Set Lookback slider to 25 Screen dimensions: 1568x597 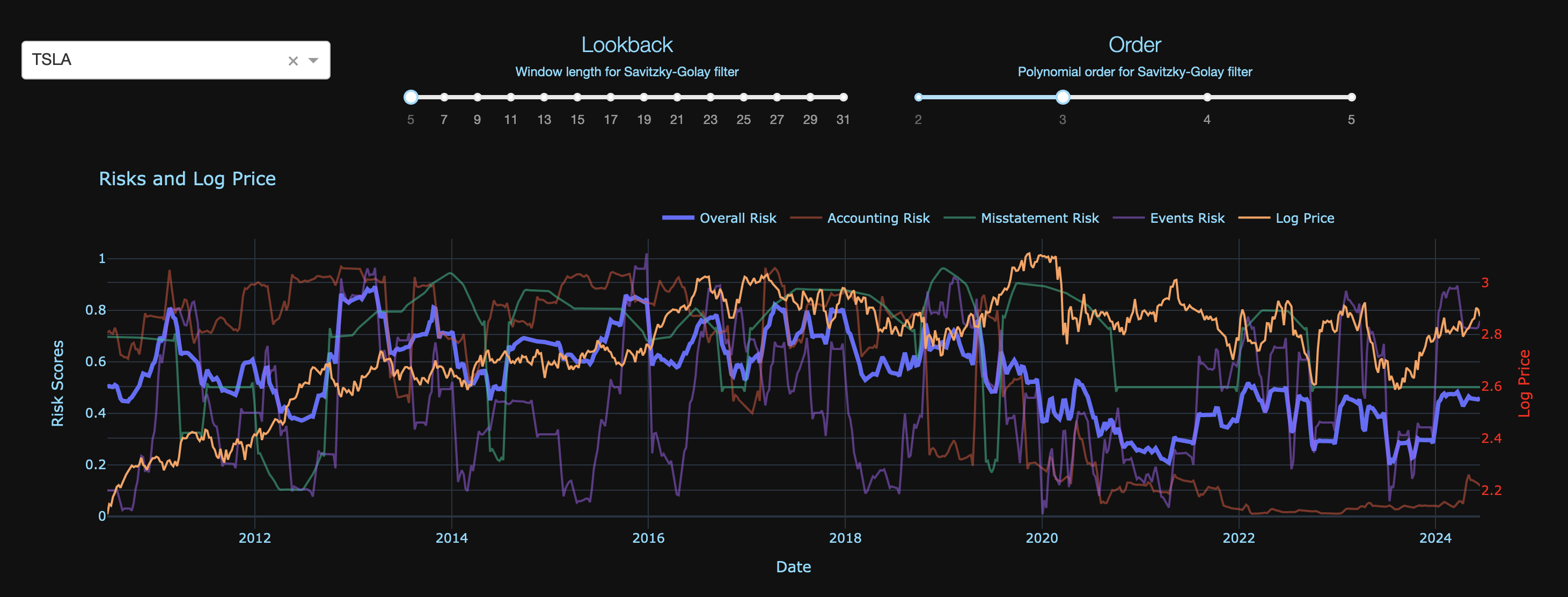(743, 98)
